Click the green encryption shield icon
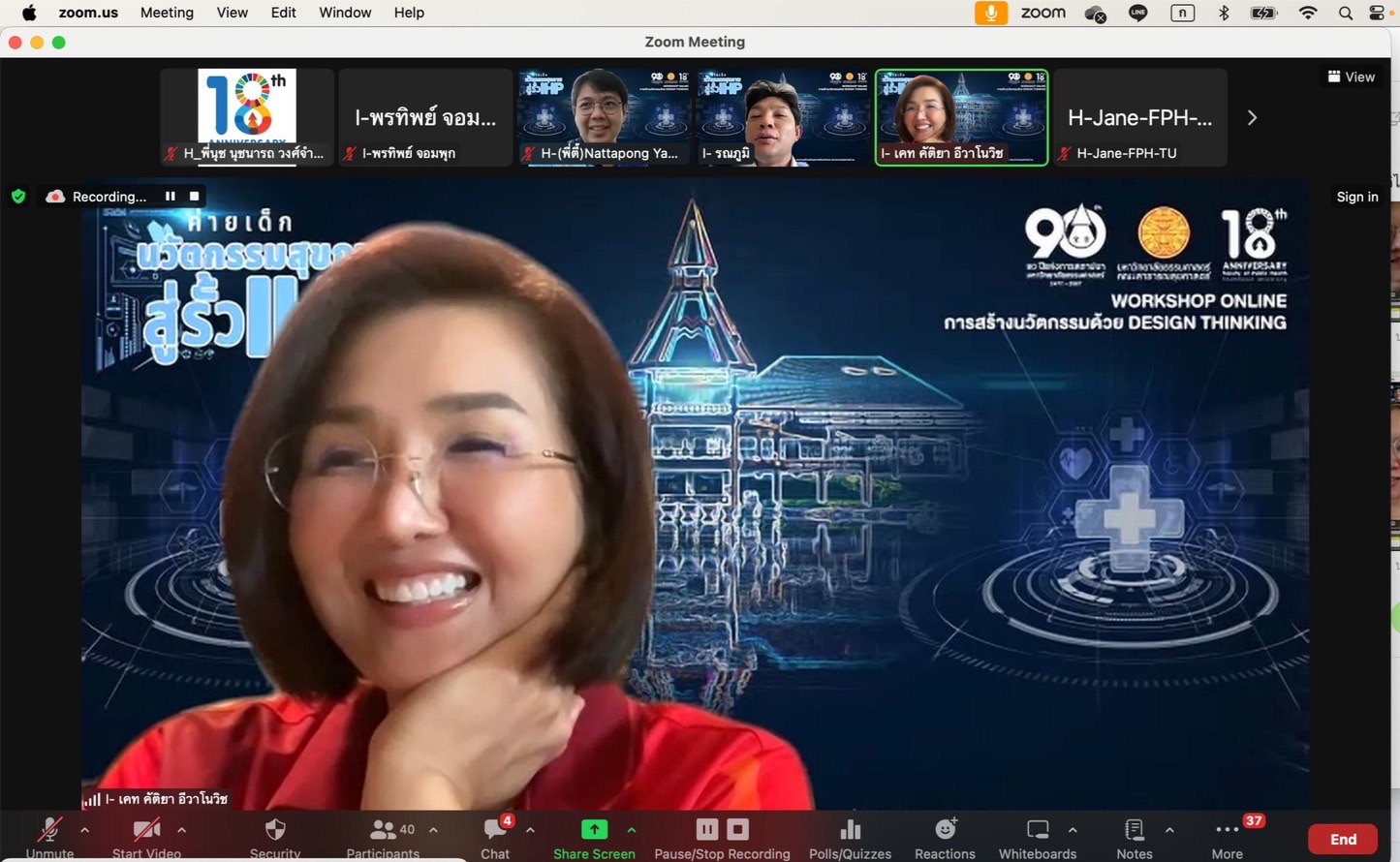This screenshot has width=1400, height=862. click(x=18, y=197)
